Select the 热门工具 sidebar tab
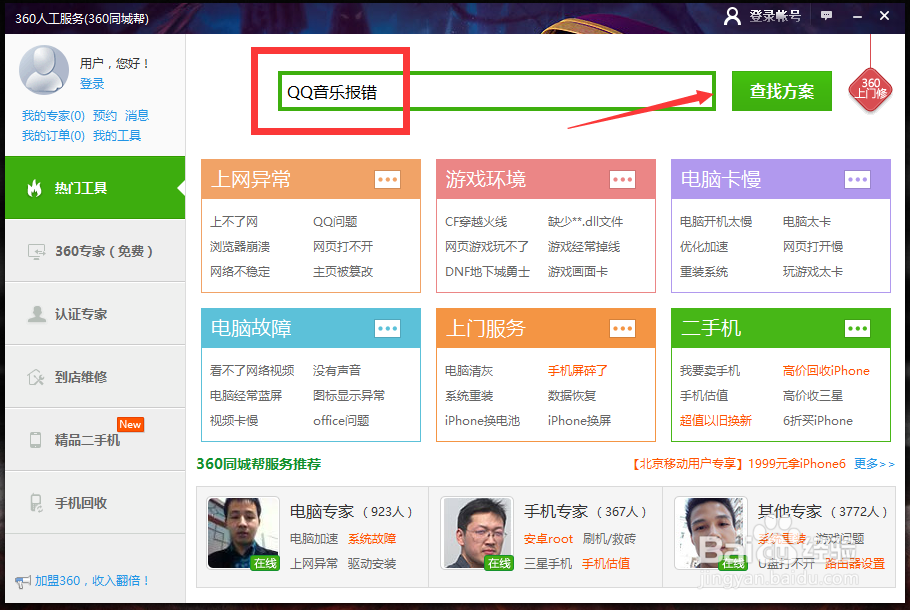This screenshot has width=910, height=610. click(95, 188)
